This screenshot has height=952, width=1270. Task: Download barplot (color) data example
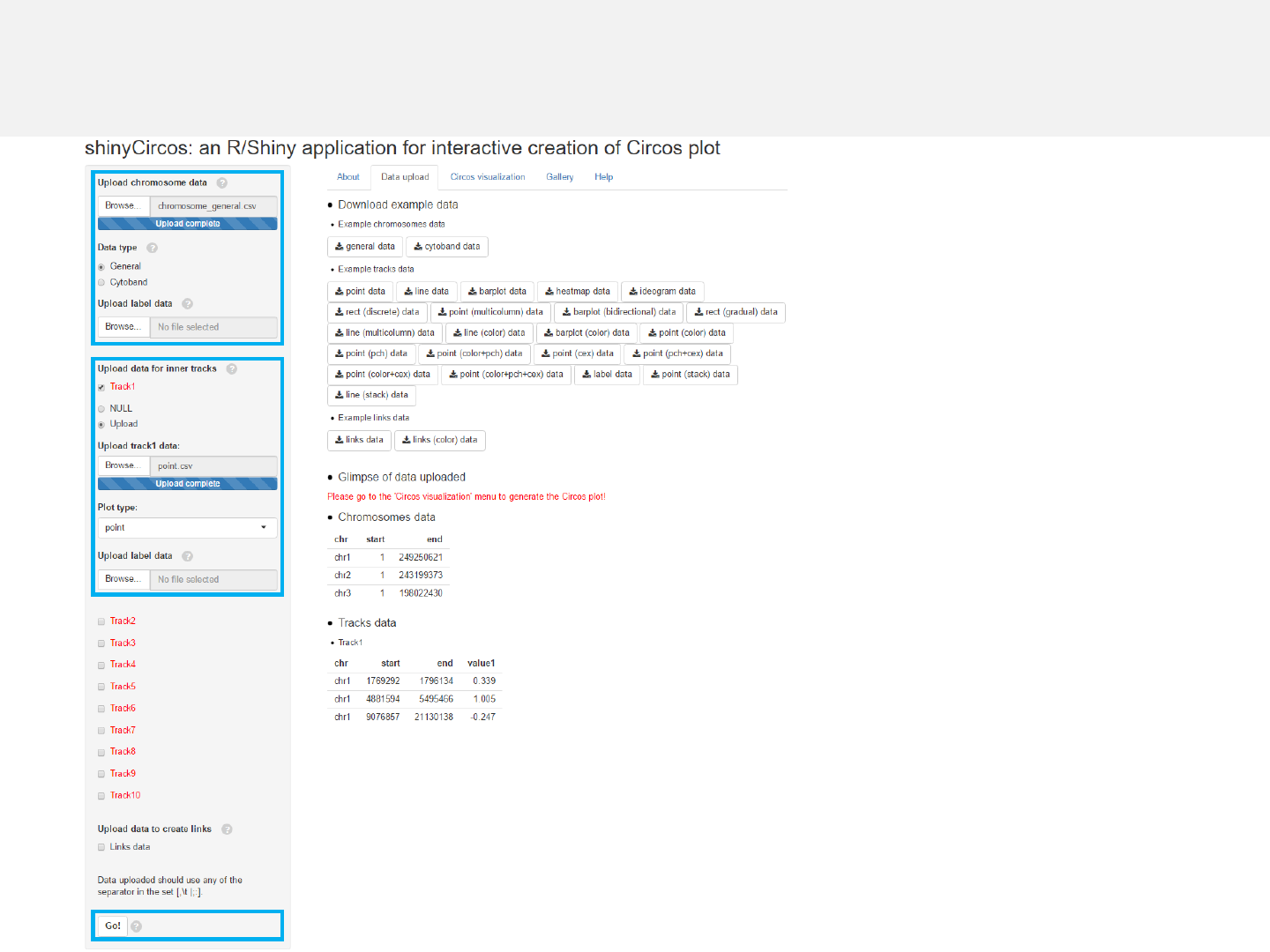coord(586,333)
